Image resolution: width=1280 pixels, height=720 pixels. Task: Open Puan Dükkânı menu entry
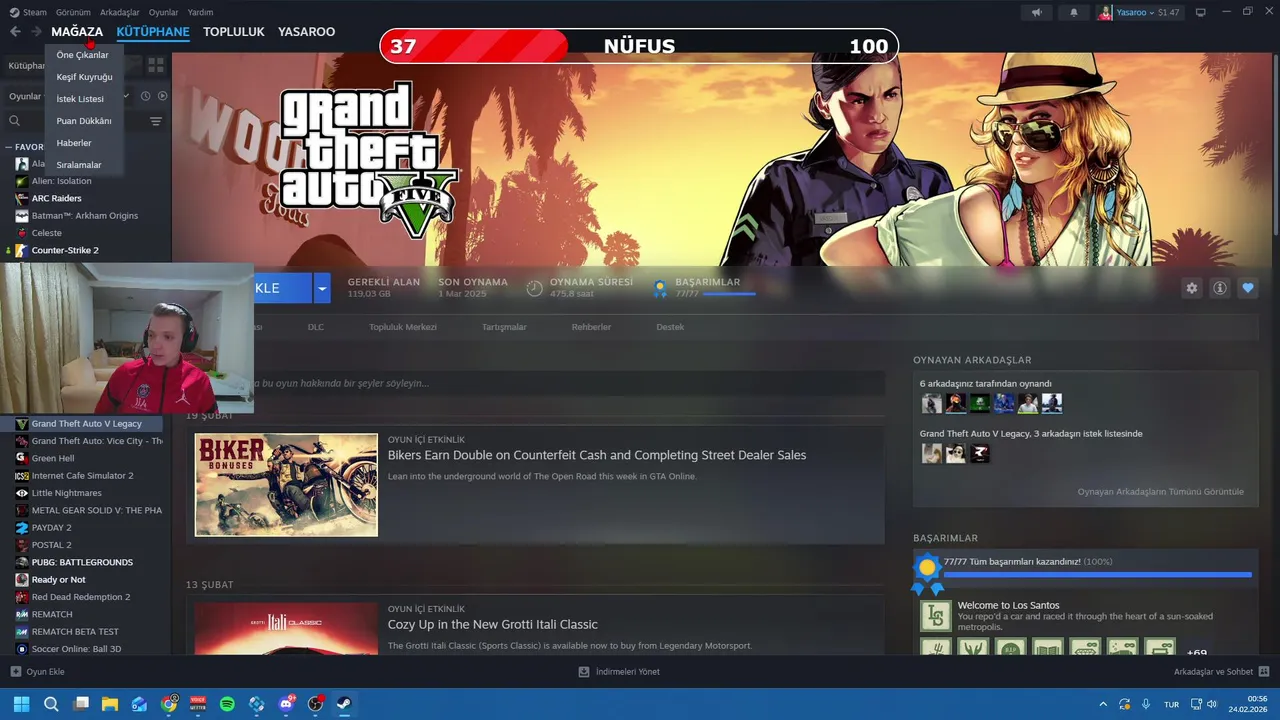point(84,121)
